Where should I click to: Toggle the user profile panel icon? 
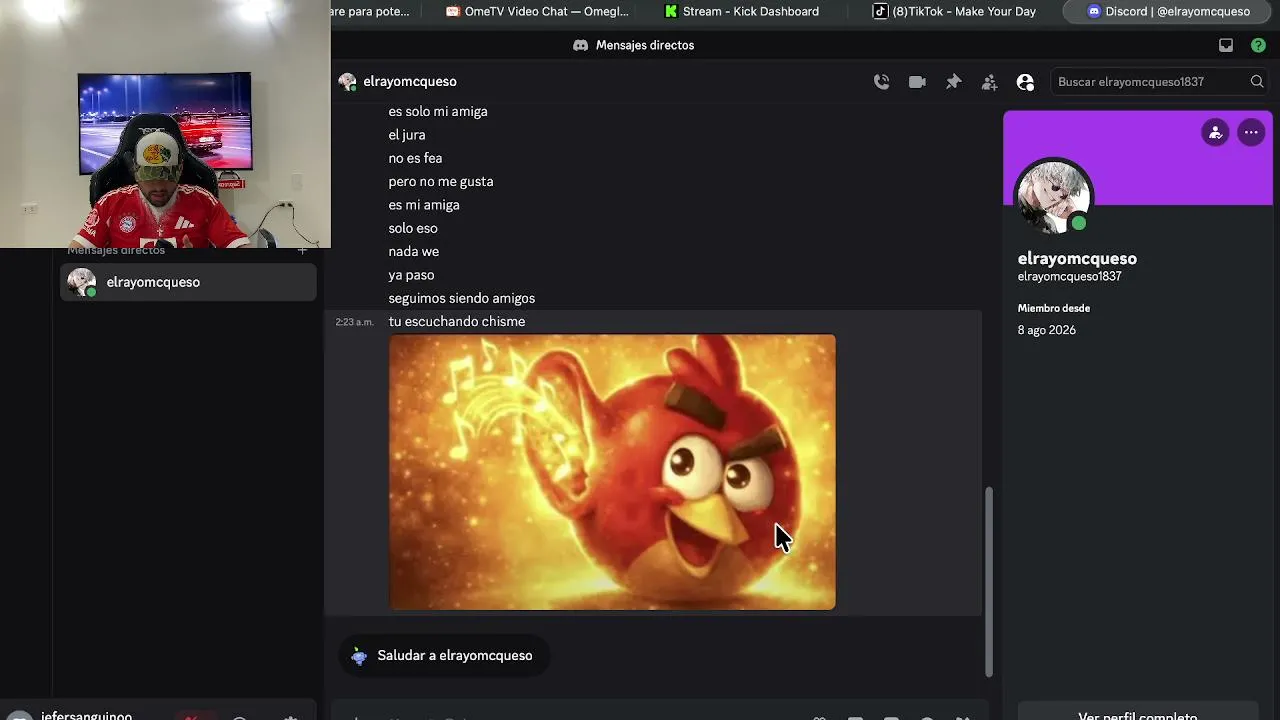point(1025,82)
